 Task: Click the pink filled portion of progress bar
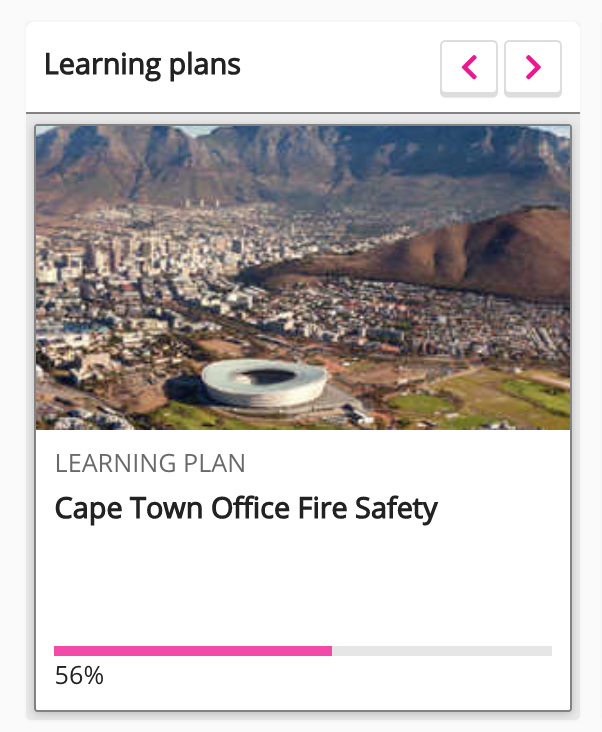tap(192, 651)
